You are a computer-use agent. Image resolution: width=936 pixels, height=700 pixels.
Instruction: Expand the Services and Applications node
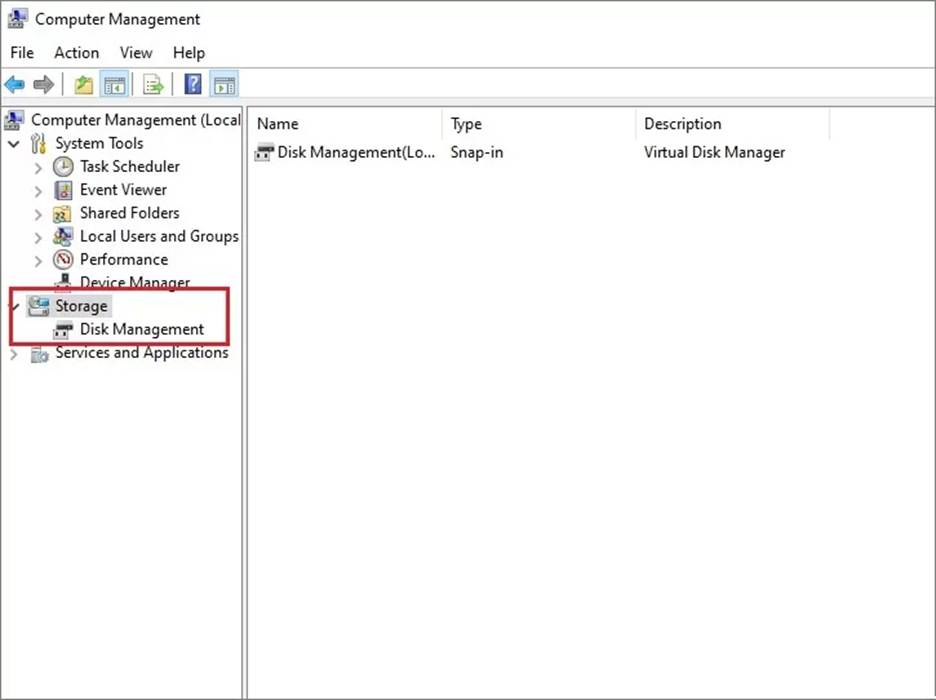(14, 353)
